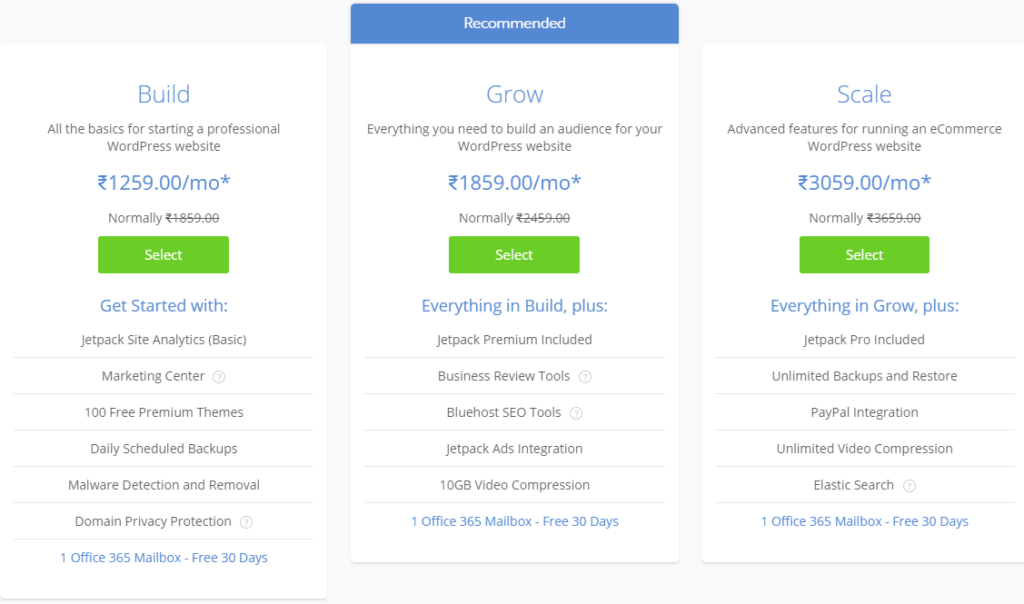This screenshot has height=604, width=1024.
Task: Click 'Jetpack Pro Included' feature
Action: pyautogui.click(x=864, y=340)
